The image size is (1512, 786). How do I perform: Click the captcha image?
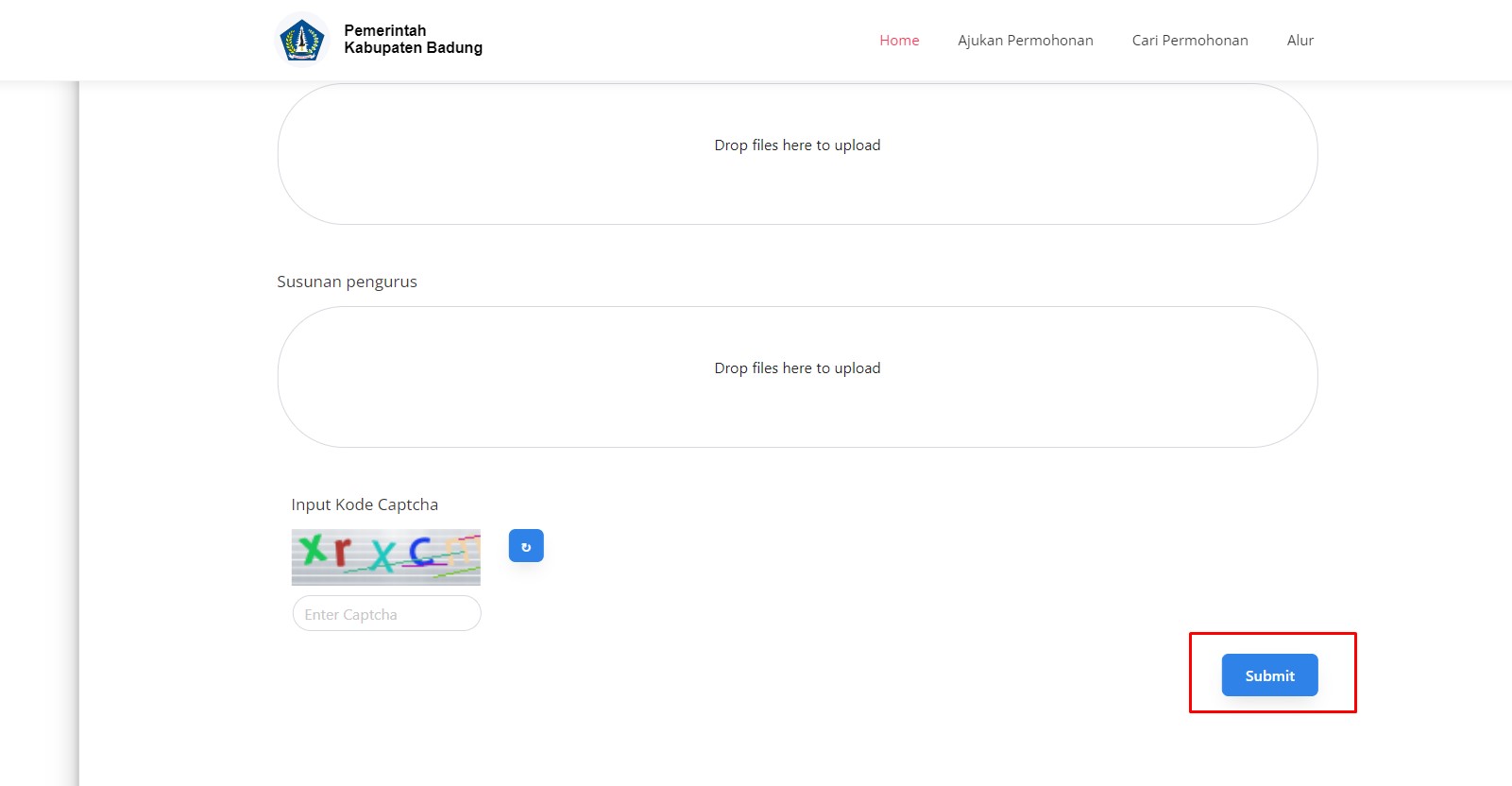coord(385,556)
